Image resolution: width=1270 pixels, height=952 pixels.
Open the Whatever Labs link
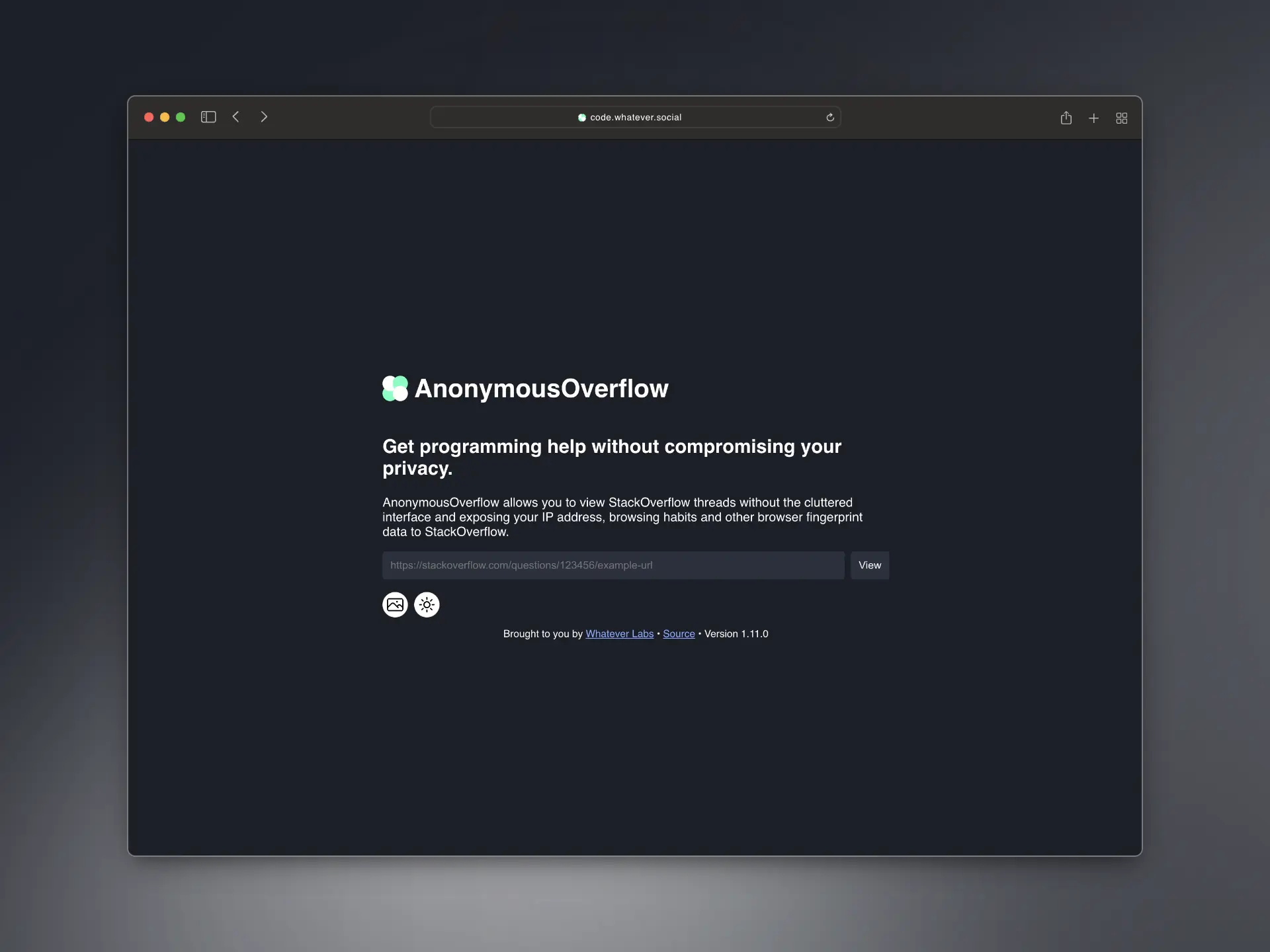pos(619,633)
